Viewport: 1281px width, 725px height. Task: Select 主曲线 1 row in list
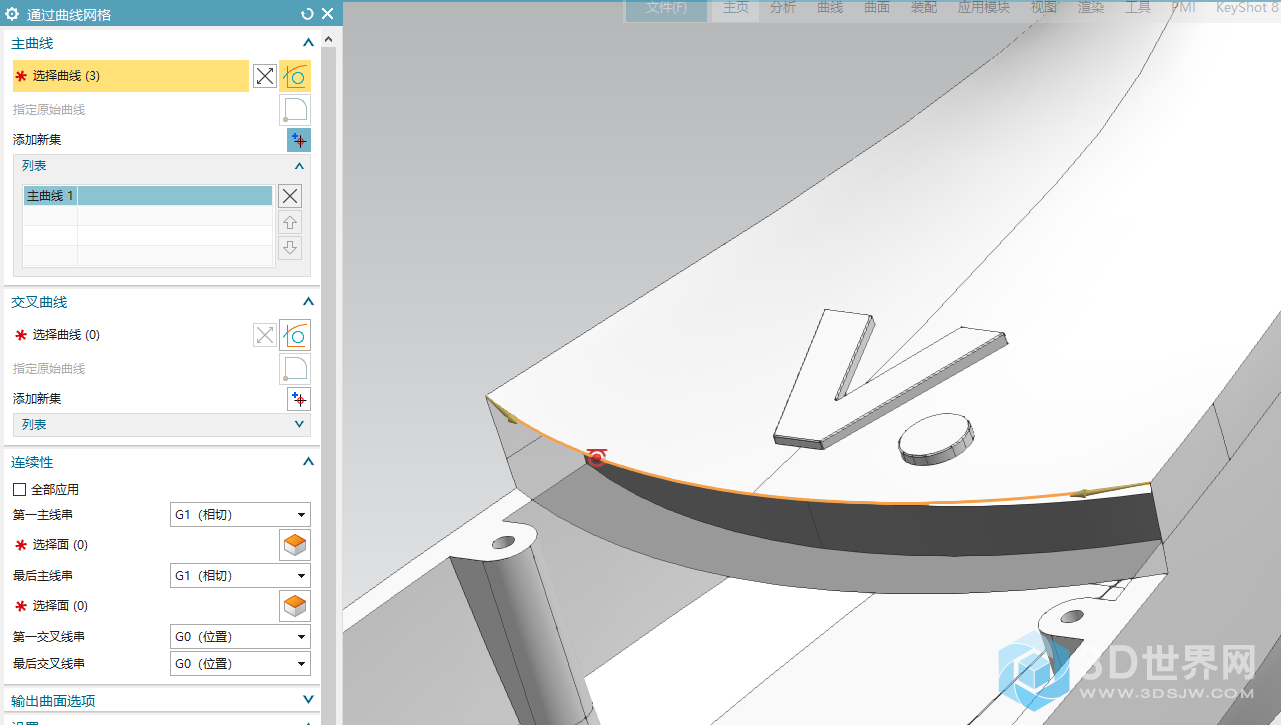(148, 196)
